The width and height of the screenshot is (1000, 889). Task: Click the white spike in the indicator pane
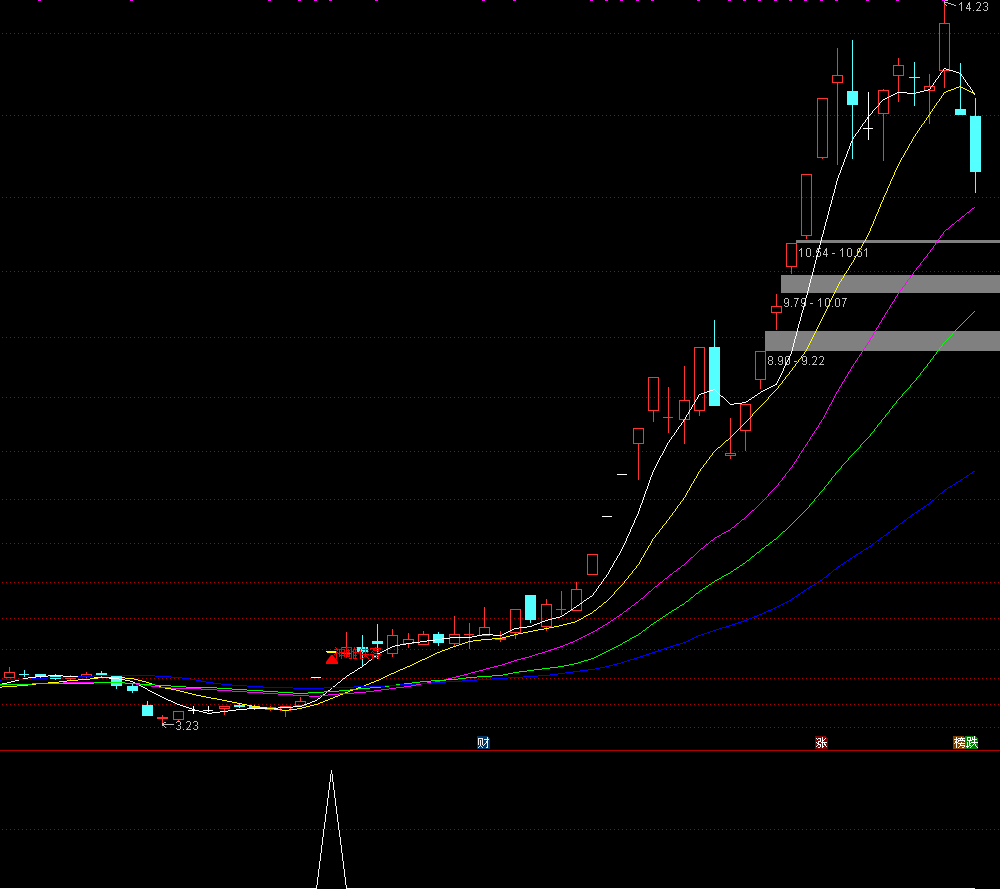331,830
